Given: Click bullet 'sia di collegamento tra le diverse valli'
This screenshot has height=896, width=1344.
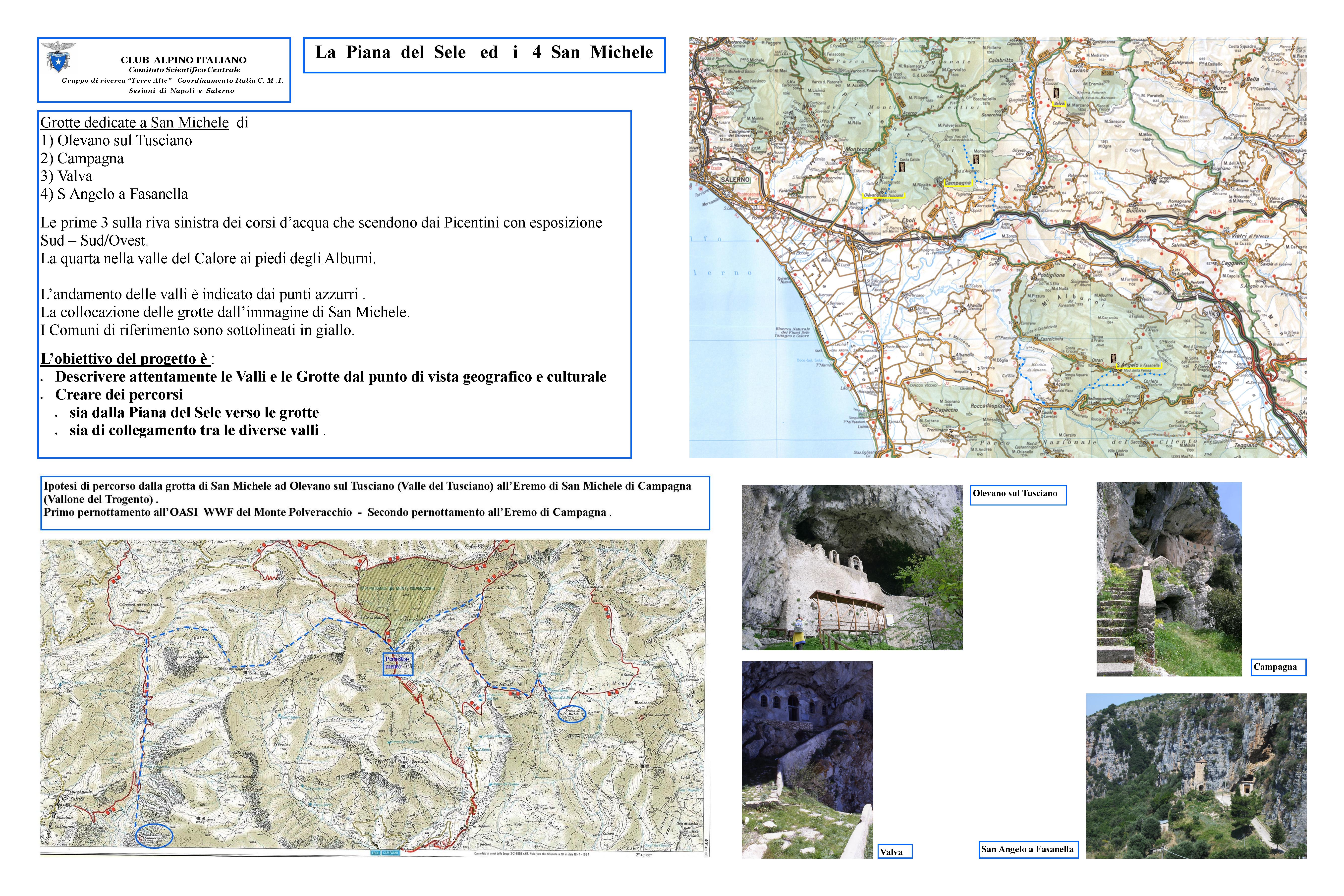Looking at the screenshot, I should click(x=194, y=430).
